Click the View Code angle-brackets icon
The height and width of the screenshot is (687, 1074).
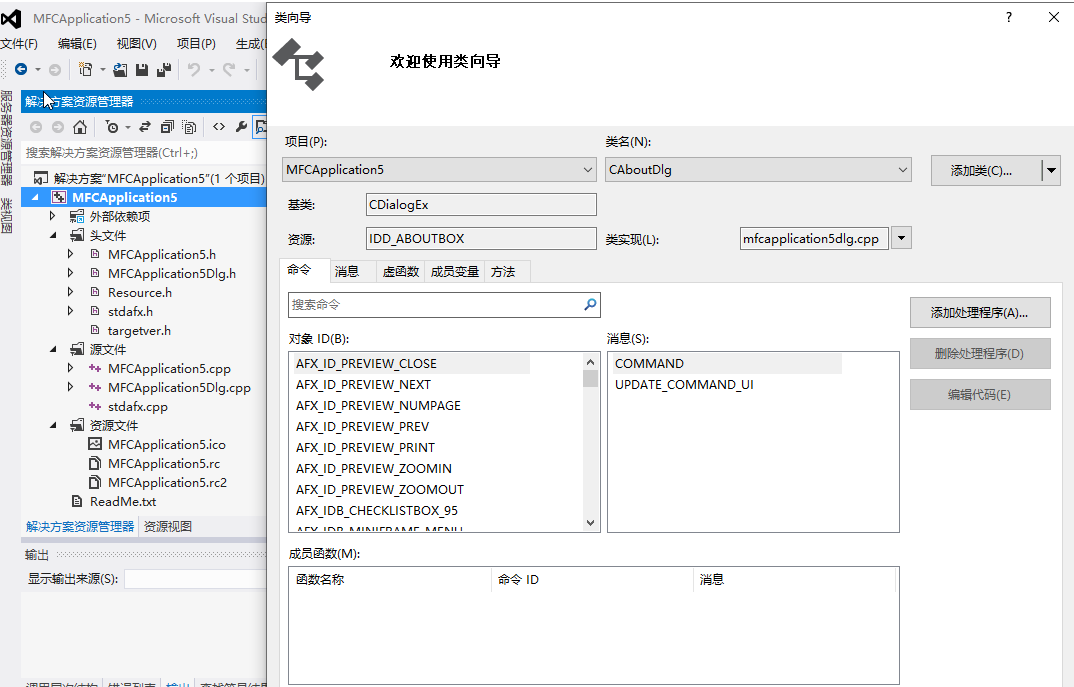coord(218,127)
